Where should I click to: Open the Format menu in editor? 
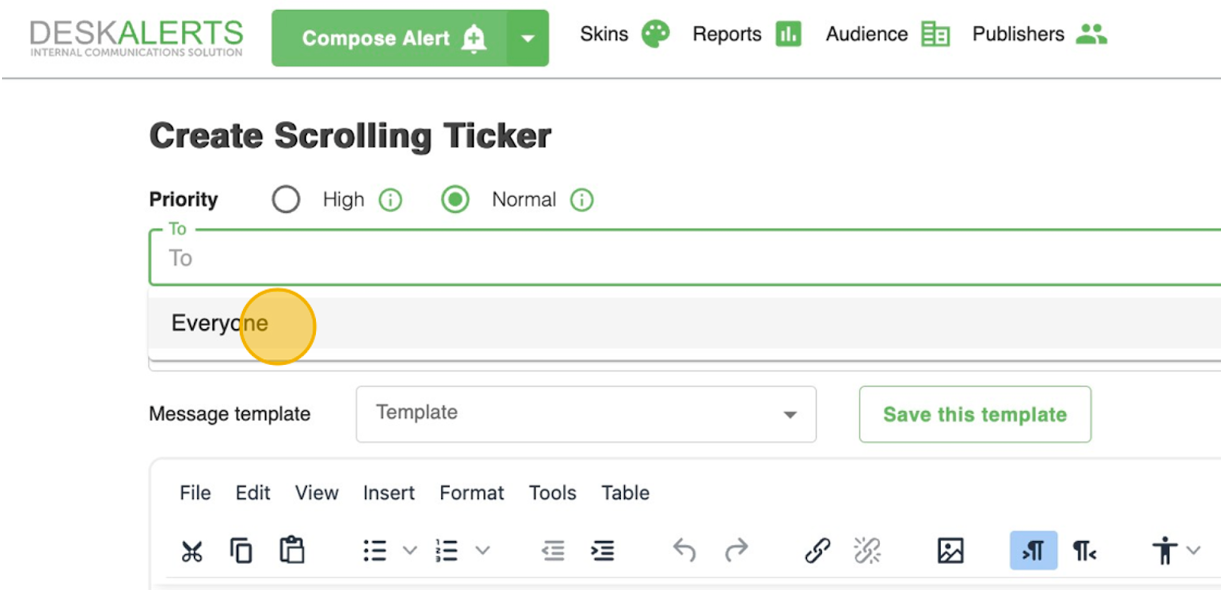471,493
